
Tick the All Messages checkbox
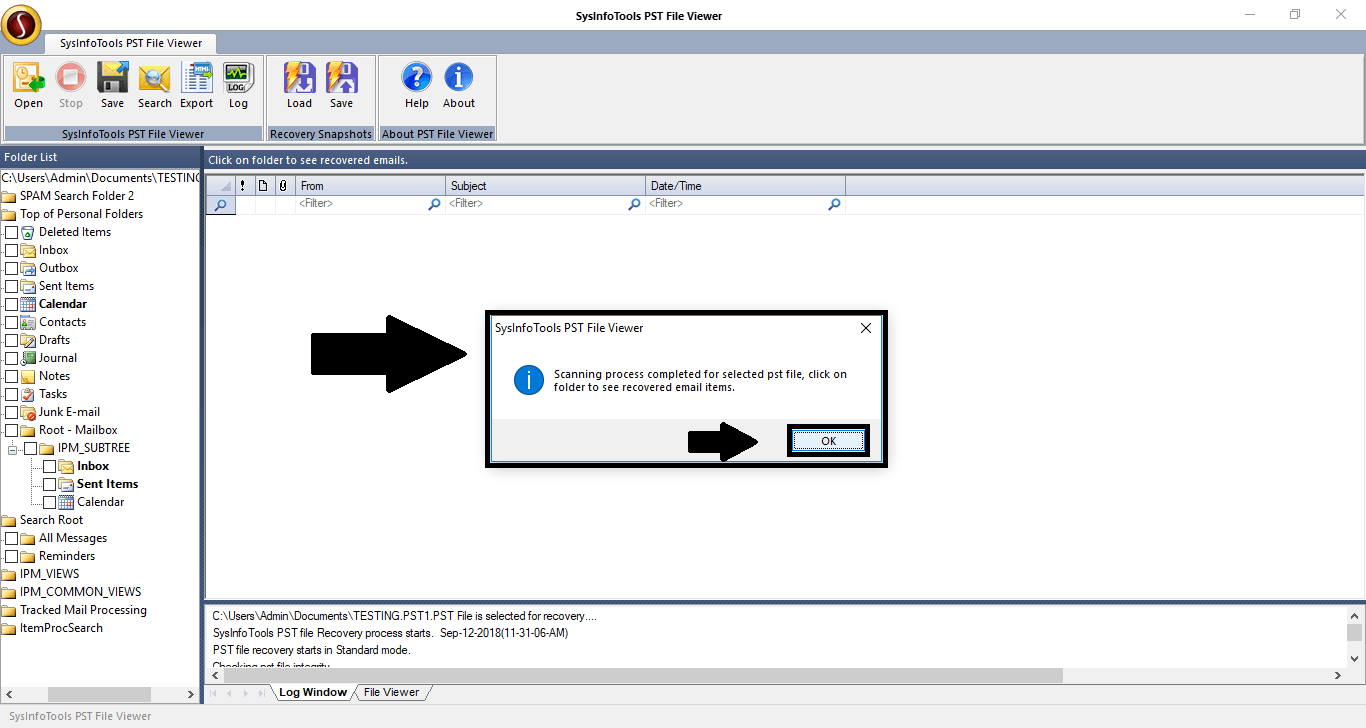pyautogui.click(x=12, y=539)
